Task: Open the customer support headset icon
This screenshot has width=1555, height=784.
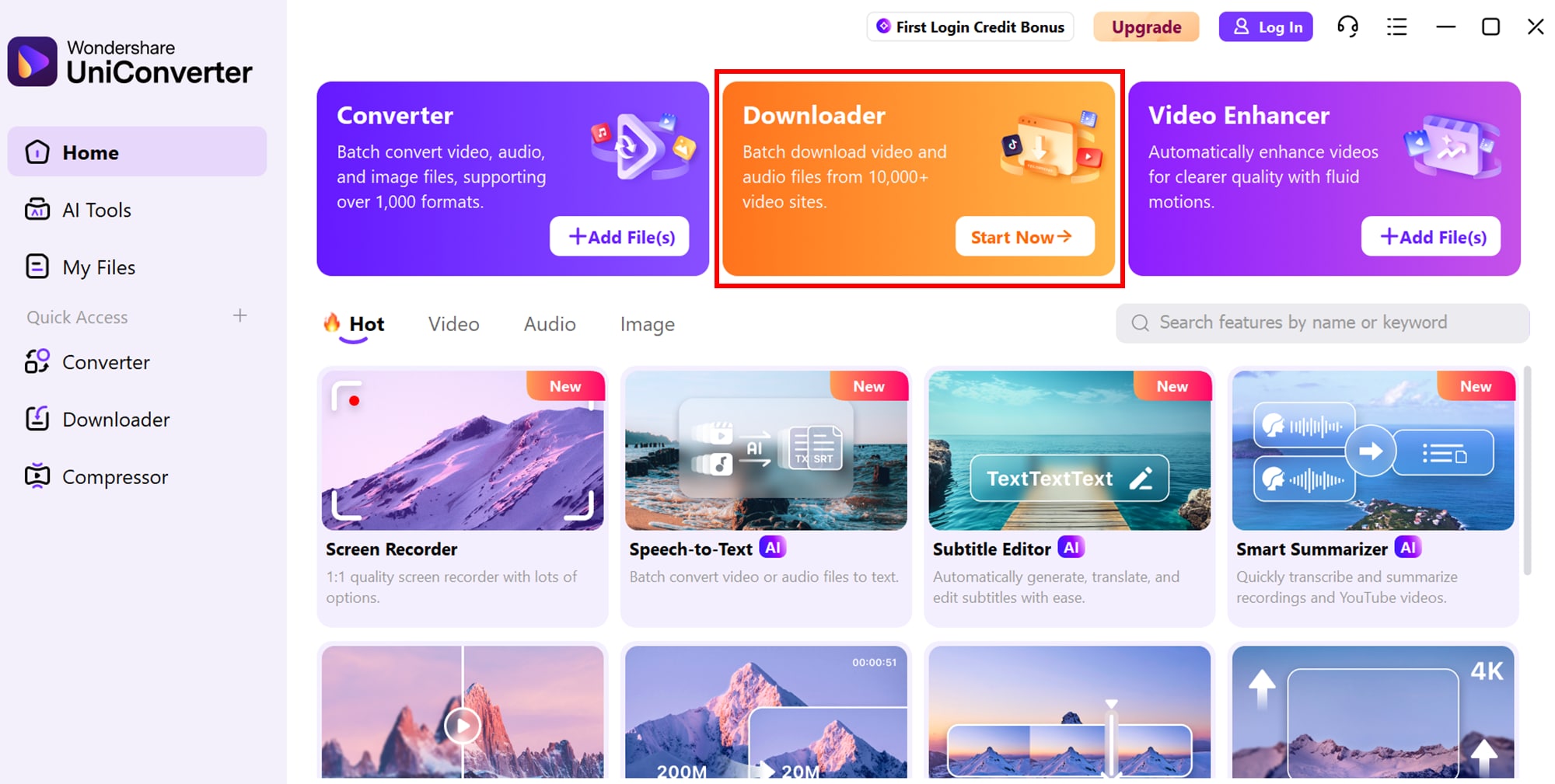Action: (x=1347, y=26)
